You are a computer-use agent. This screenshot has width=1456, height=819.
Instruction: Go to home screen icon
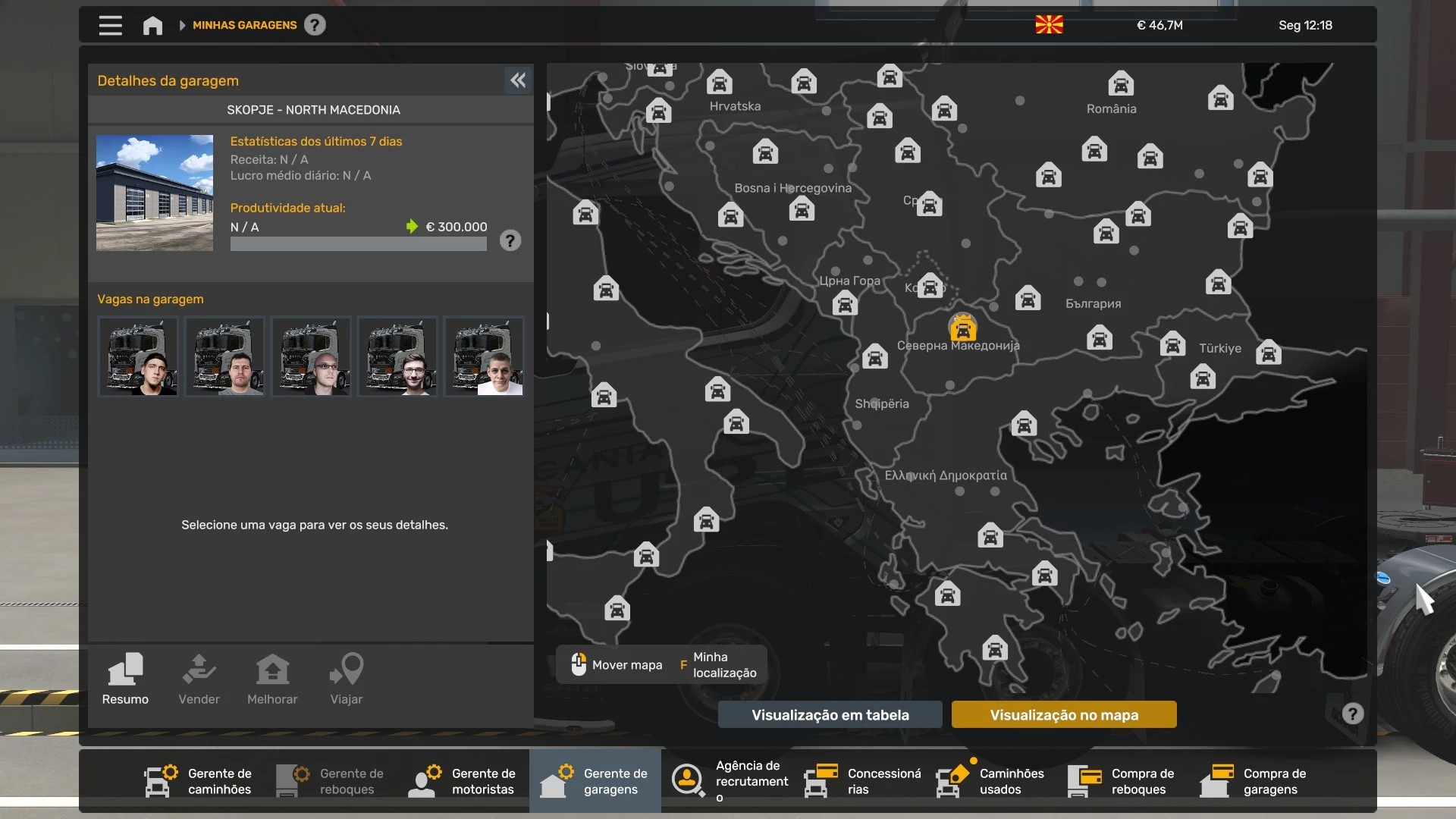coord(152,25)
